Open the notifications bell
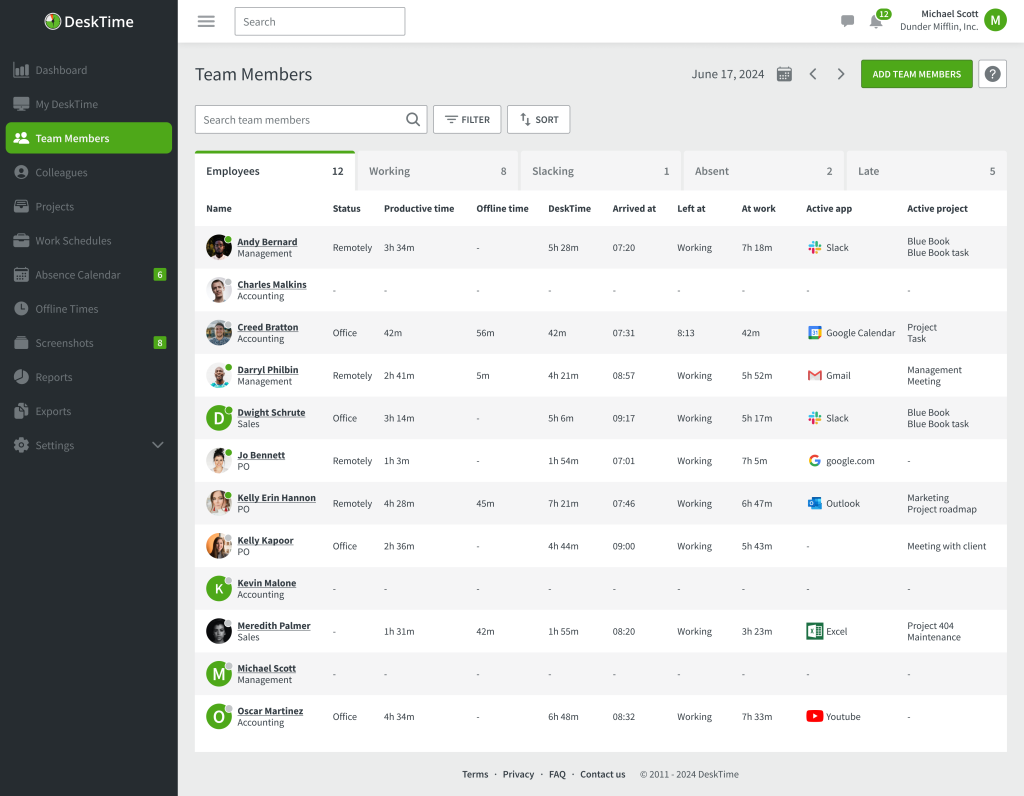The width and height of the screenshot is (1024, 796). (x=876, y=21)
